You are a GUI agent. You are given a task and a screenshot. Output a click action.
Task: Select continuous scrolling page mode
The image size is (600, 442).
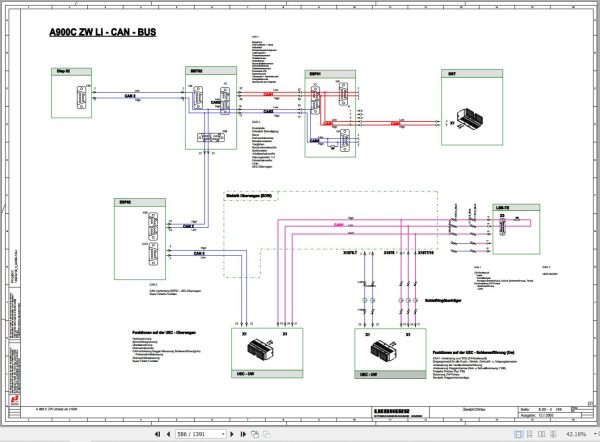pyautogui.click(x=530, y=434)
